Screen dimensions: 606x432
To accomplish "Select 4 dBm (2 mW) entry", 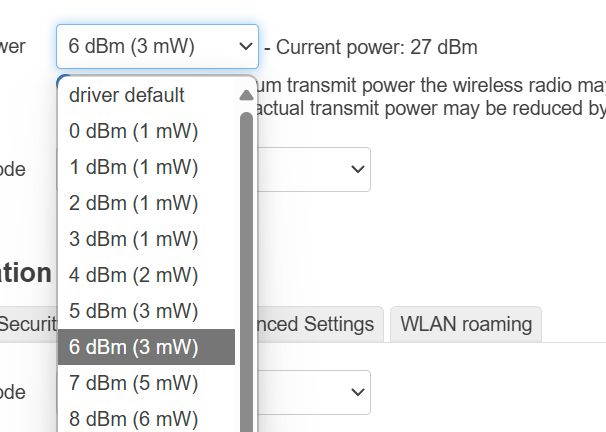I will tap(146, 275).
